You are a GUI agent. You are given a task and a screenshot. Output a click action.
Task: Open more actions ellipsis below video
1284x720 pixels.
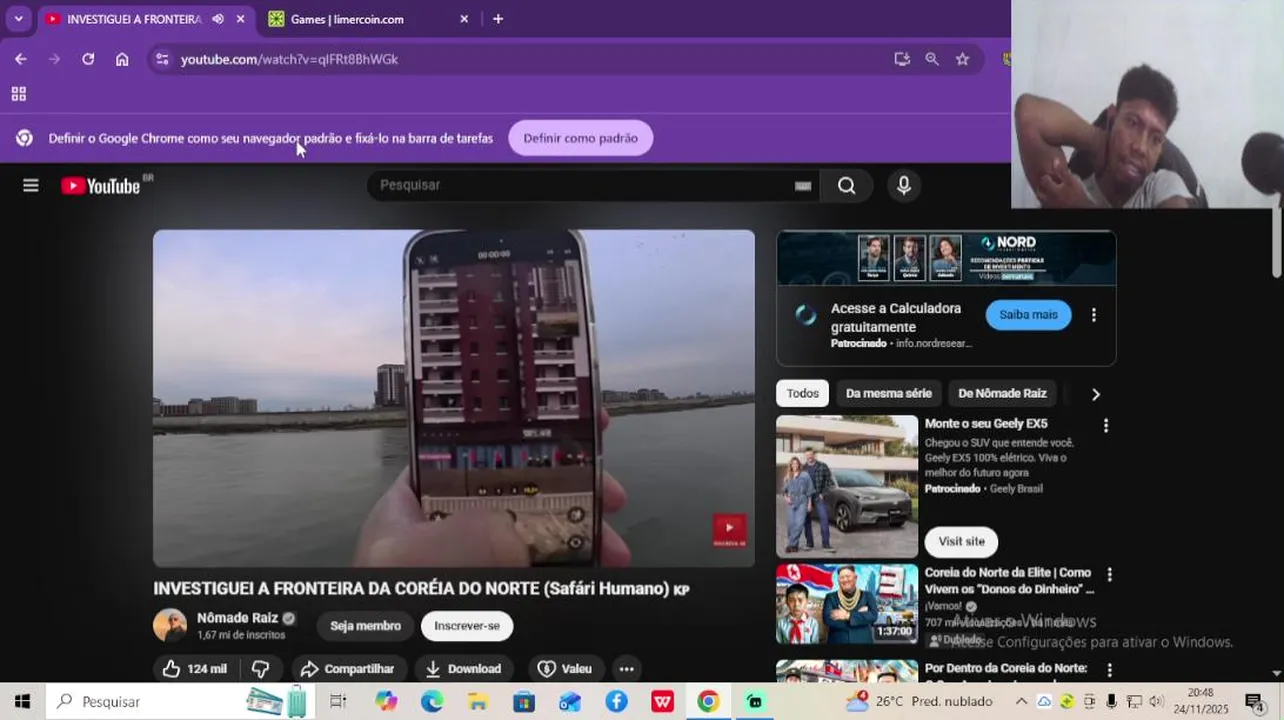click(626, 669)
